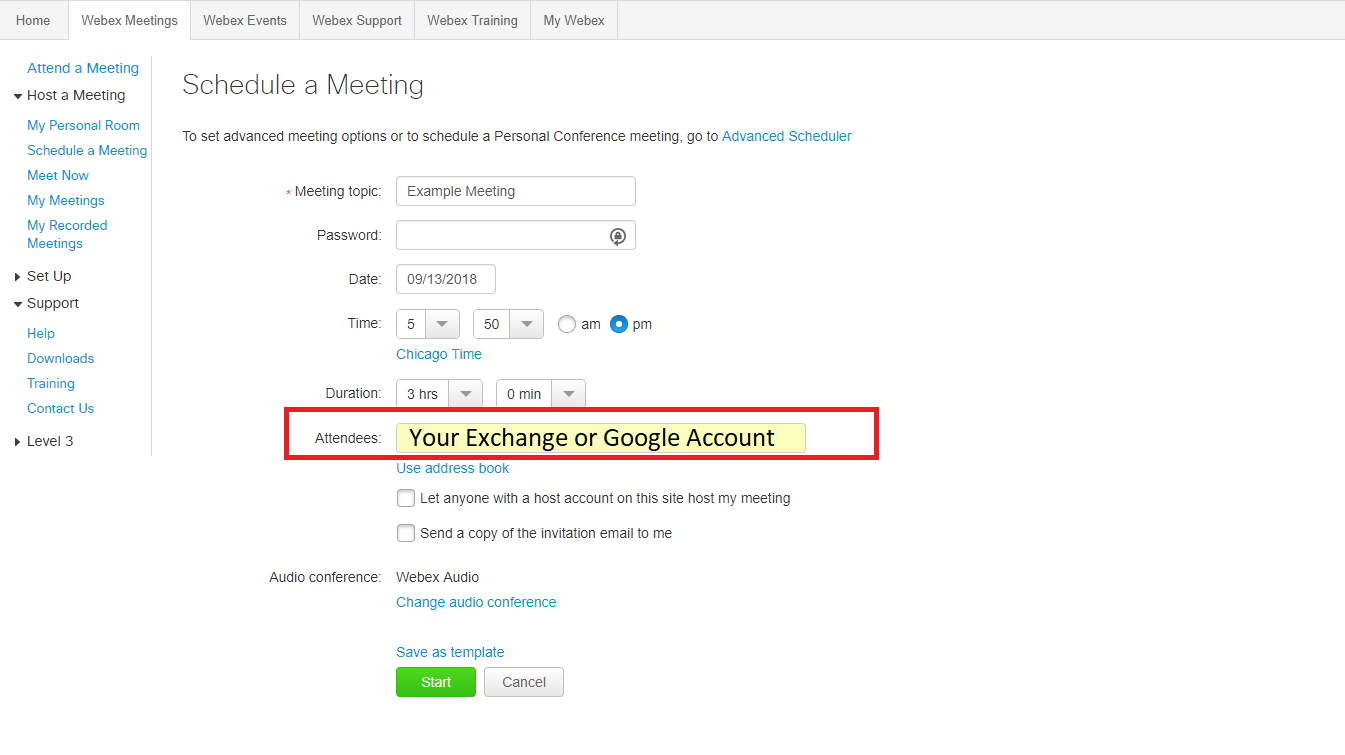Choose Meet Now in the sidebar
Image resolution: width=1345 pixels, height=755 pixels.
point(58,175)
